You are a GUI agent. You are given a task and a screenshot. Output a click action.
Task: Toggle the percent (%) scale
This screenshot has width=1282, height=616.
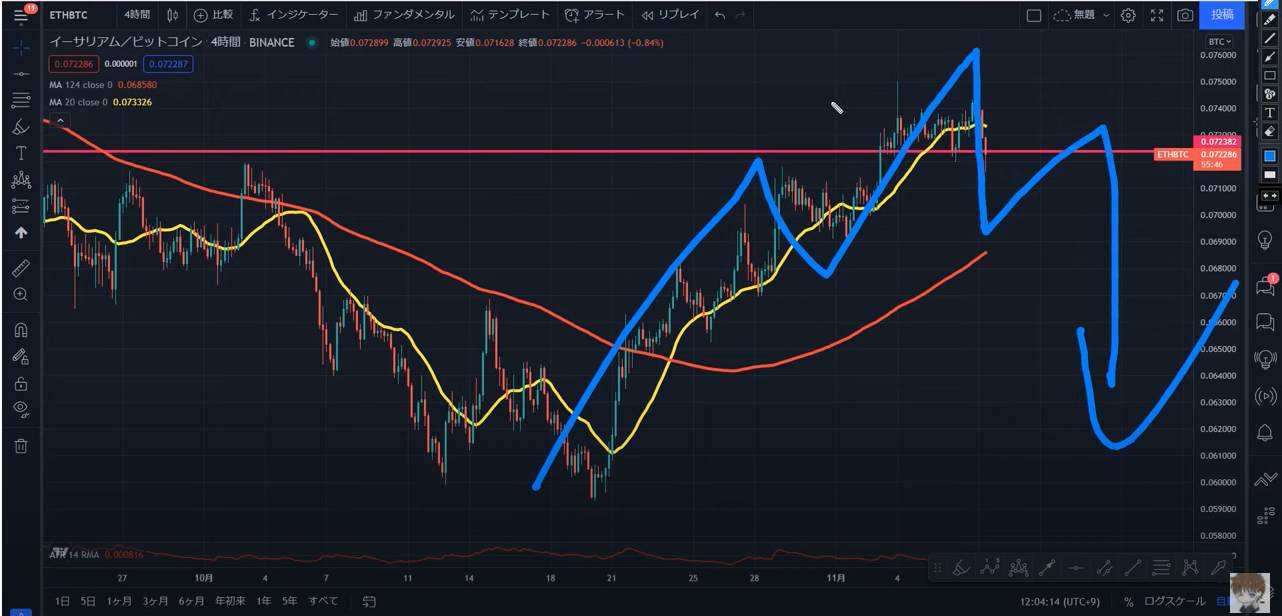point(1128,602)
